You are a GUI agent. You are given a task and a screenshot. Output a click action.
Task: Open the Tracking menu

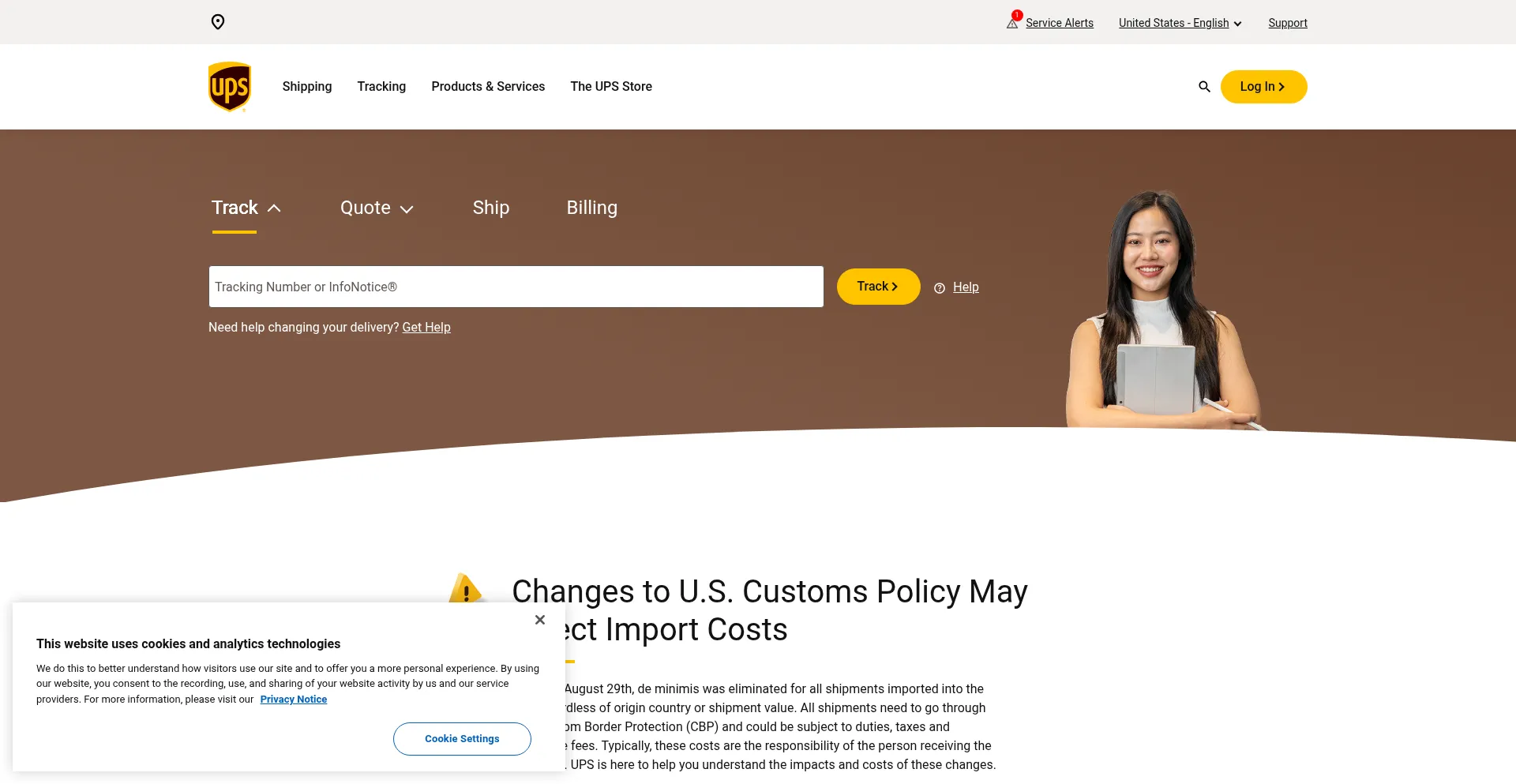pos(381,87)
